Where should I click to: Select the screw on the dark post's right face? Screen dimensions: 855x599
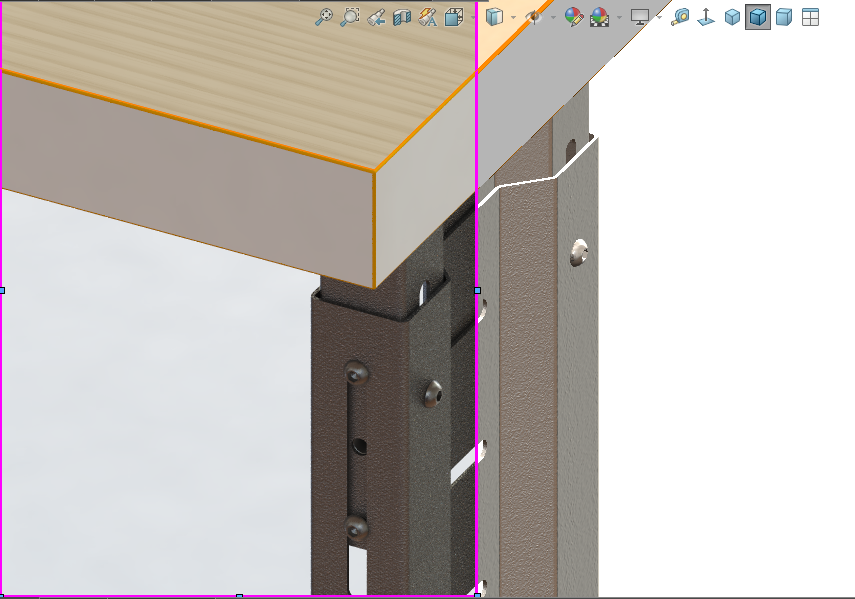[433, 394]
